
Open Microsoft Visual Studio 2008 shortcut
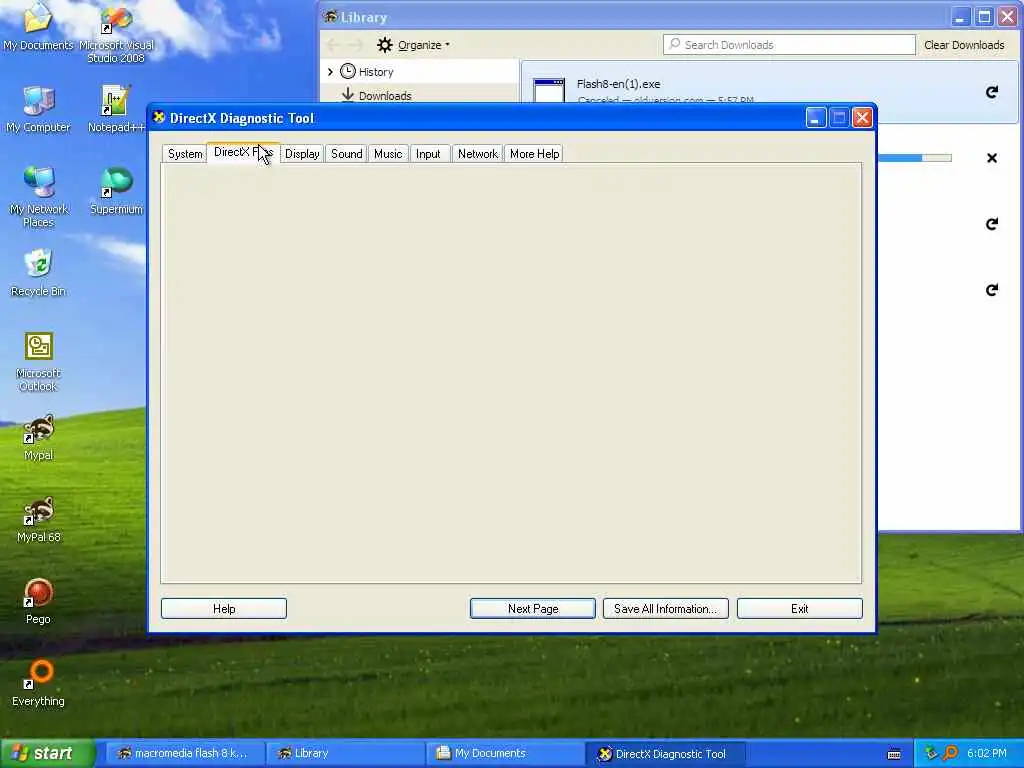point(116,34)
